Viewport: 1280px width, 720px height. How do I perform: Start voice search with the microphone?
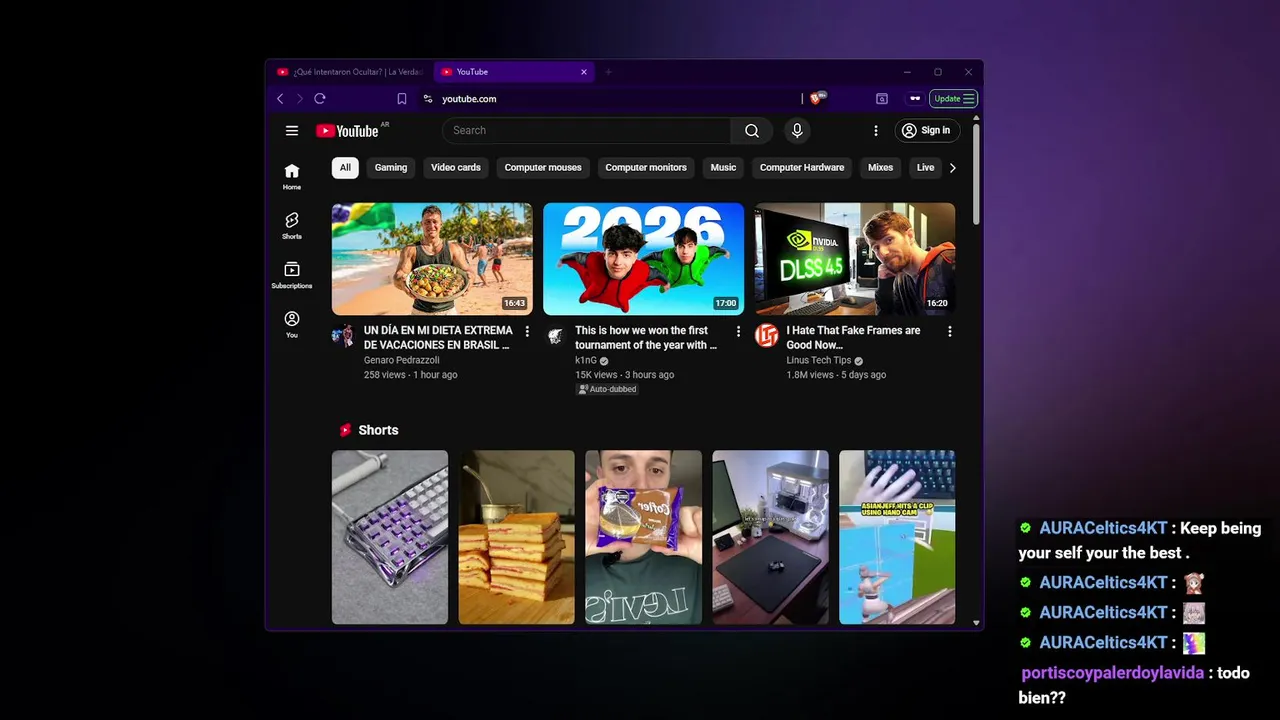point(797,130)
